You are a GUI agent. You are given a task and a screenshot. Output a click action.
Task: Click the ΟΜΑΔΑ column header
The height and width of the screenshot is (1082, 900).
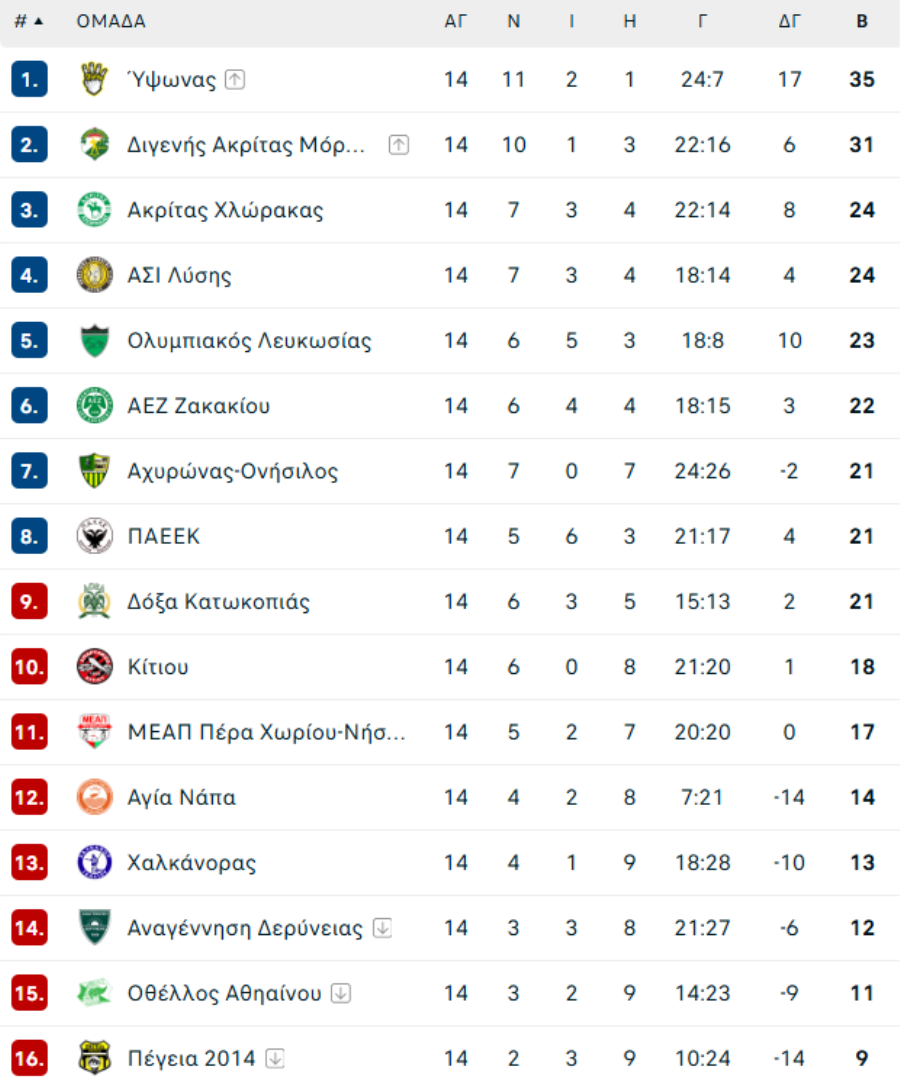111,21
